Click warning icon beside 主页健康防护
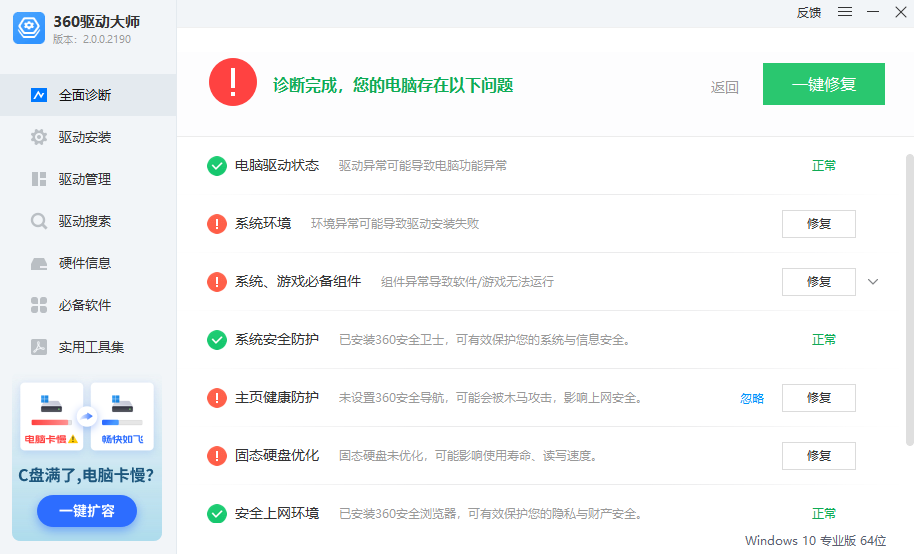 coord(217,398)
